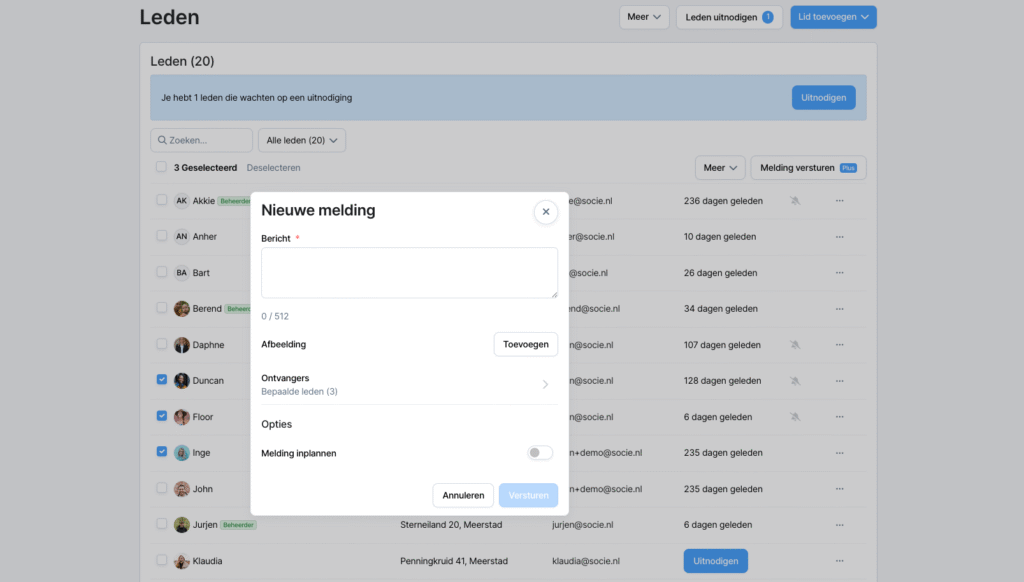The width and height of the screenshot is (1024, 582).
Task: Close the Nieuwe melding dialog
Action: (x=545, y=211)
